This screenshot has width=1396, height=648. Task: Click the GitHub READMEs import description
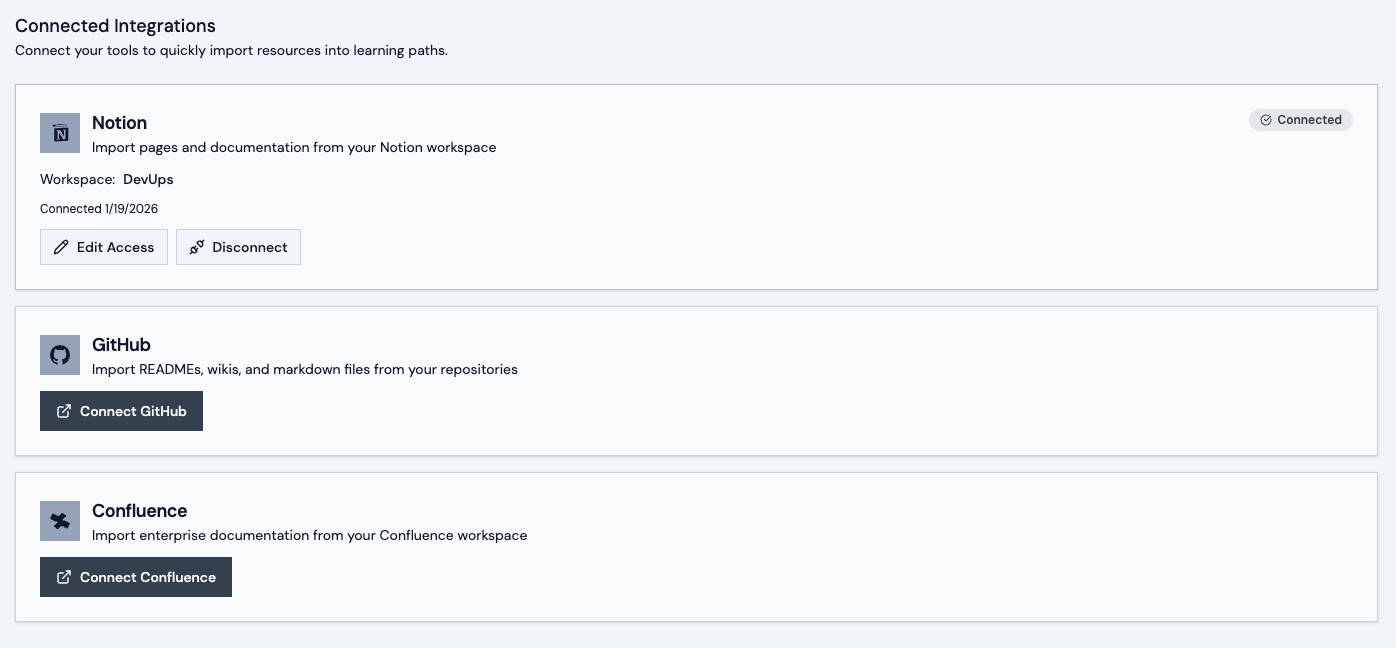(x=304, y=369)
